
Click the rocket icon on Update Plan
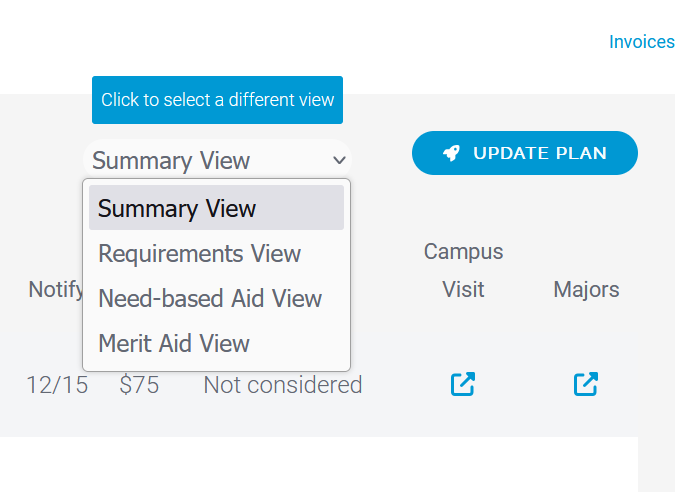click(x=451, y=153)
